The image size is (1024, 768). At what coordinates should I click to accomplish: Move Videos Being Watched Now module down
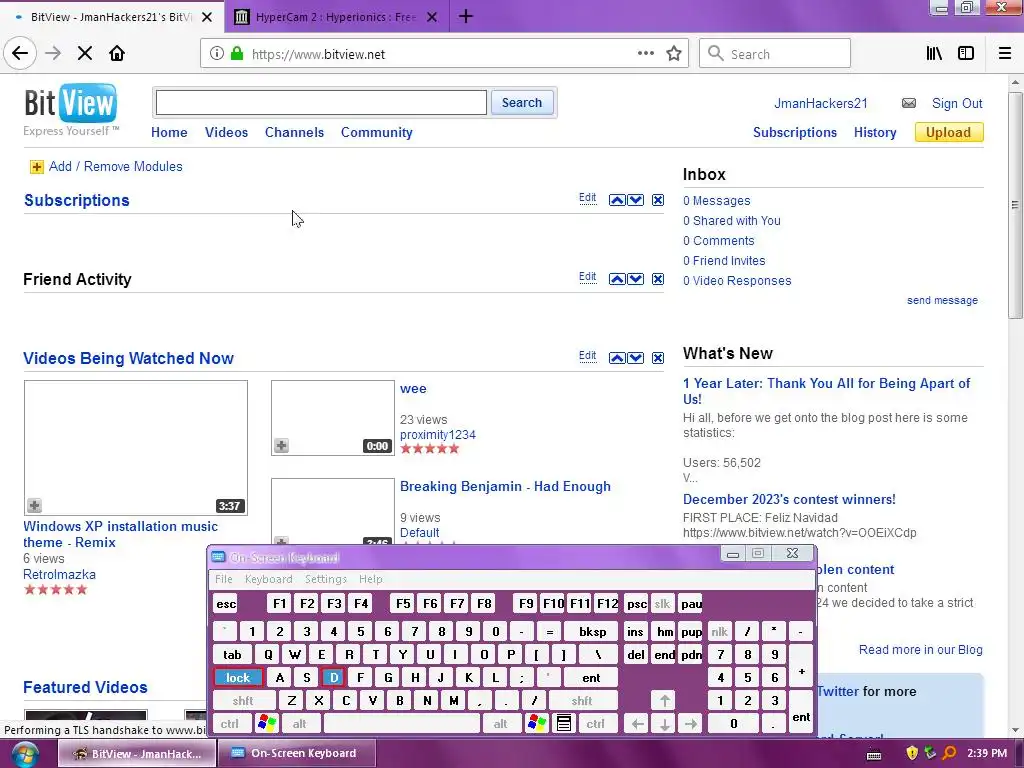coord(635,358)
